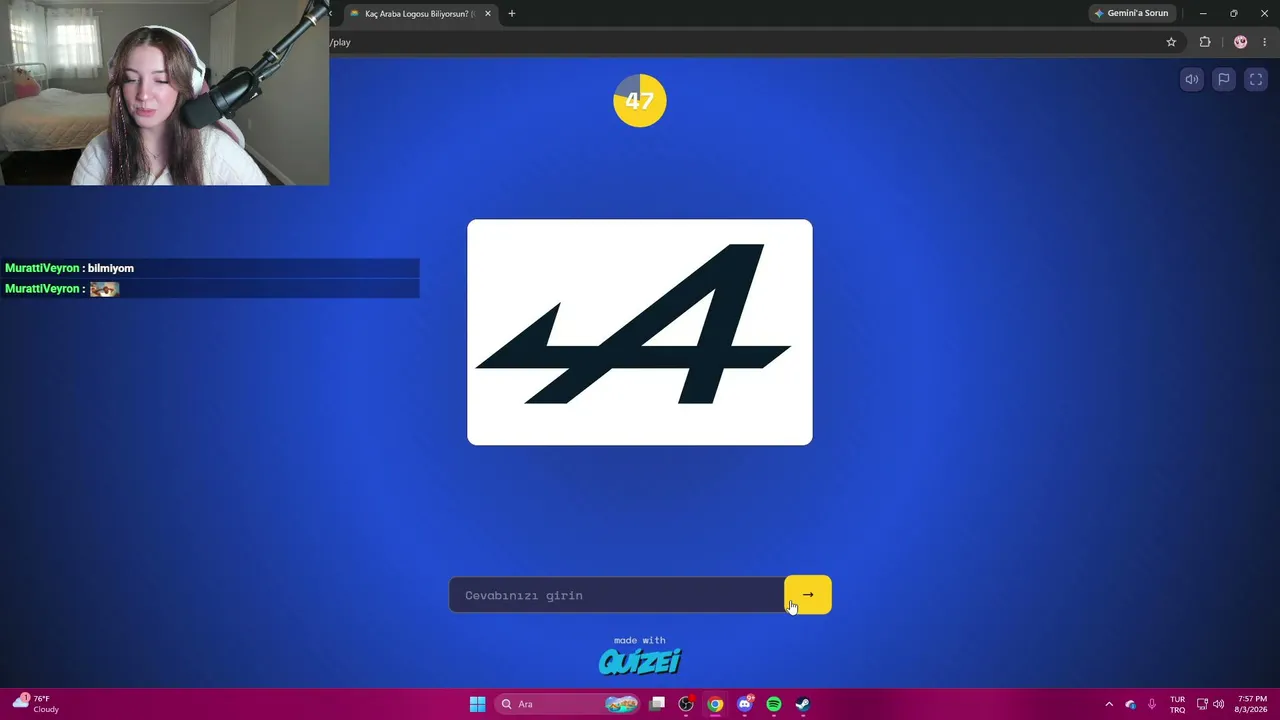Image resolution: width=1280 pixels, height=720 pixels.
Task: Click the yellow countdown timer showing 47
Action: point(640,100)
